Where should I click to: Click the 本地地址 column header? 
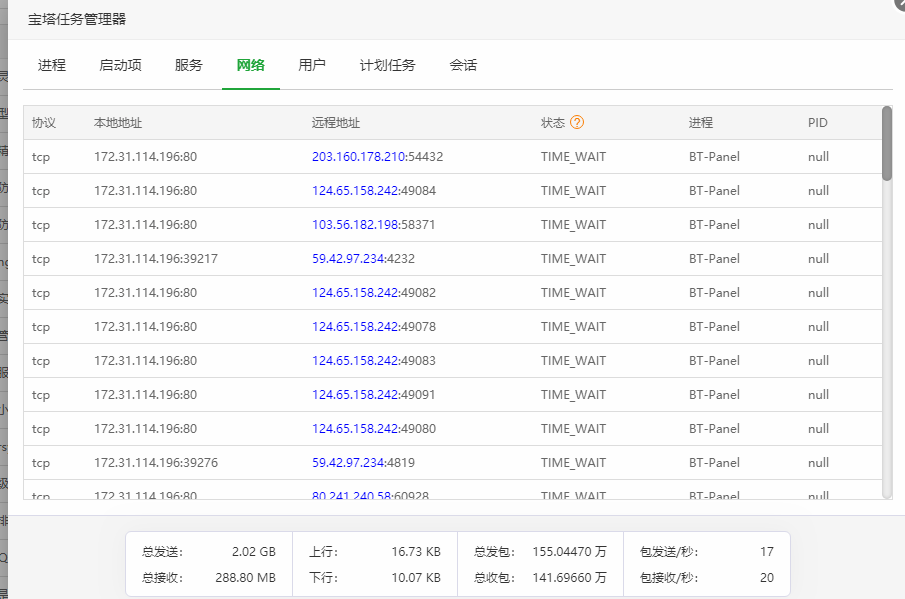pyautogui.click(x=118, y=122)
